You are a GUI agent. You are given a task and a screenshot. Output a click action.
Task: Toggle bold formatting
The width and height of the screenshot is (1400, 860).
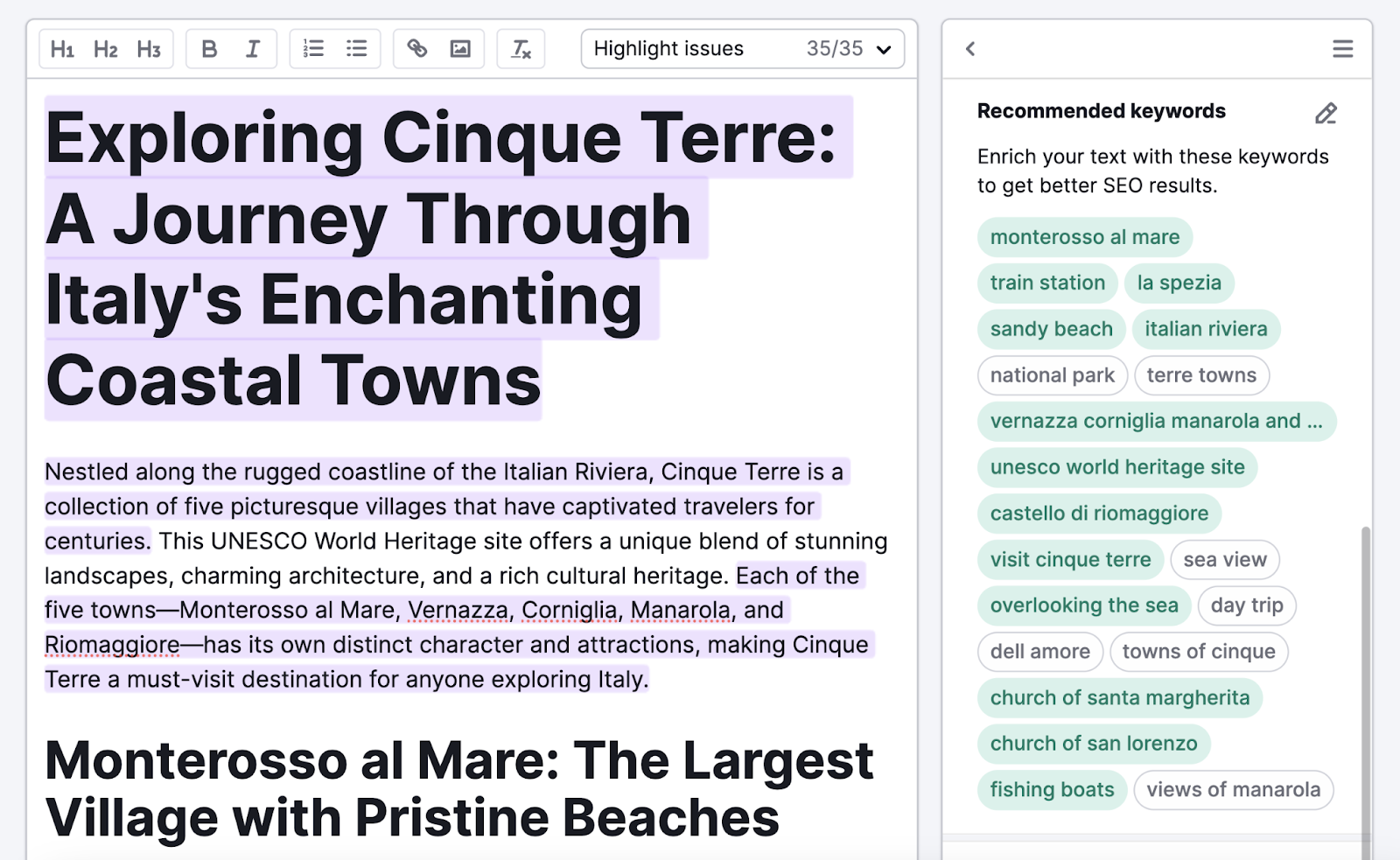tap(209, 49)
